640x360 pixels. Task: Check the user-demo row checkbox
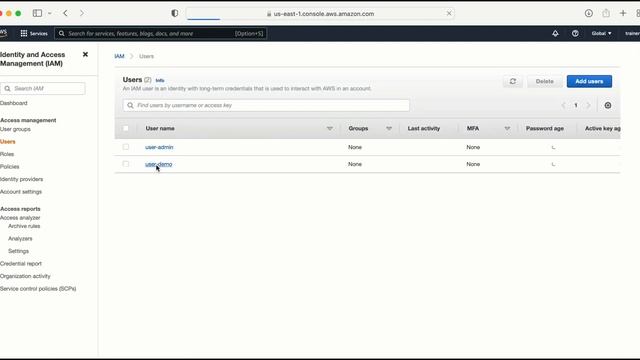tap(126, 164)
